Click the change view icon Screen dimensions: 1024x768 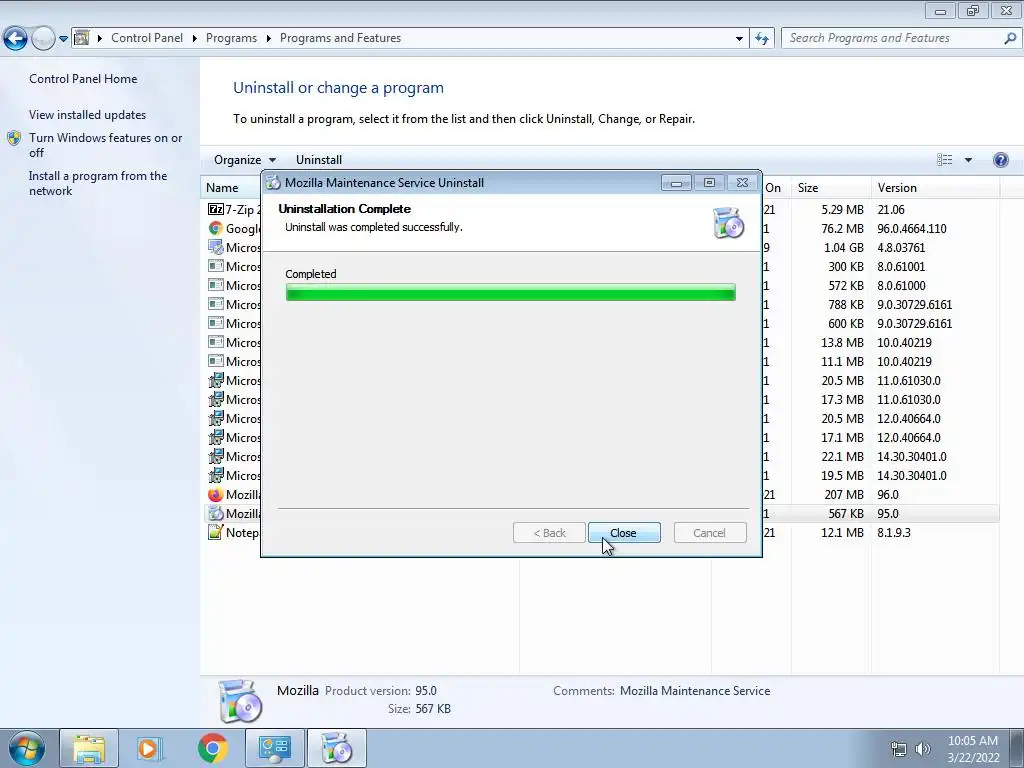tap(944, 160)
